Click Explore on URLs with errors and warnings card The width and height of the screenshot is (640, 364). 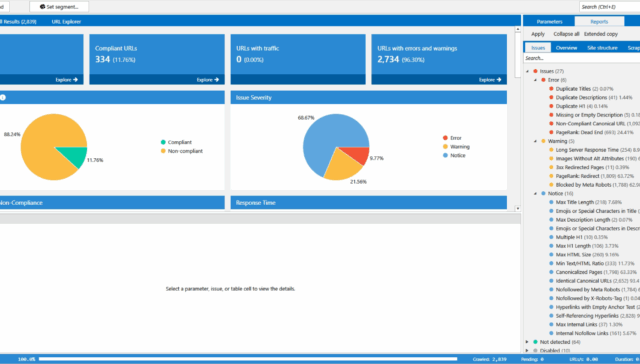490,80
